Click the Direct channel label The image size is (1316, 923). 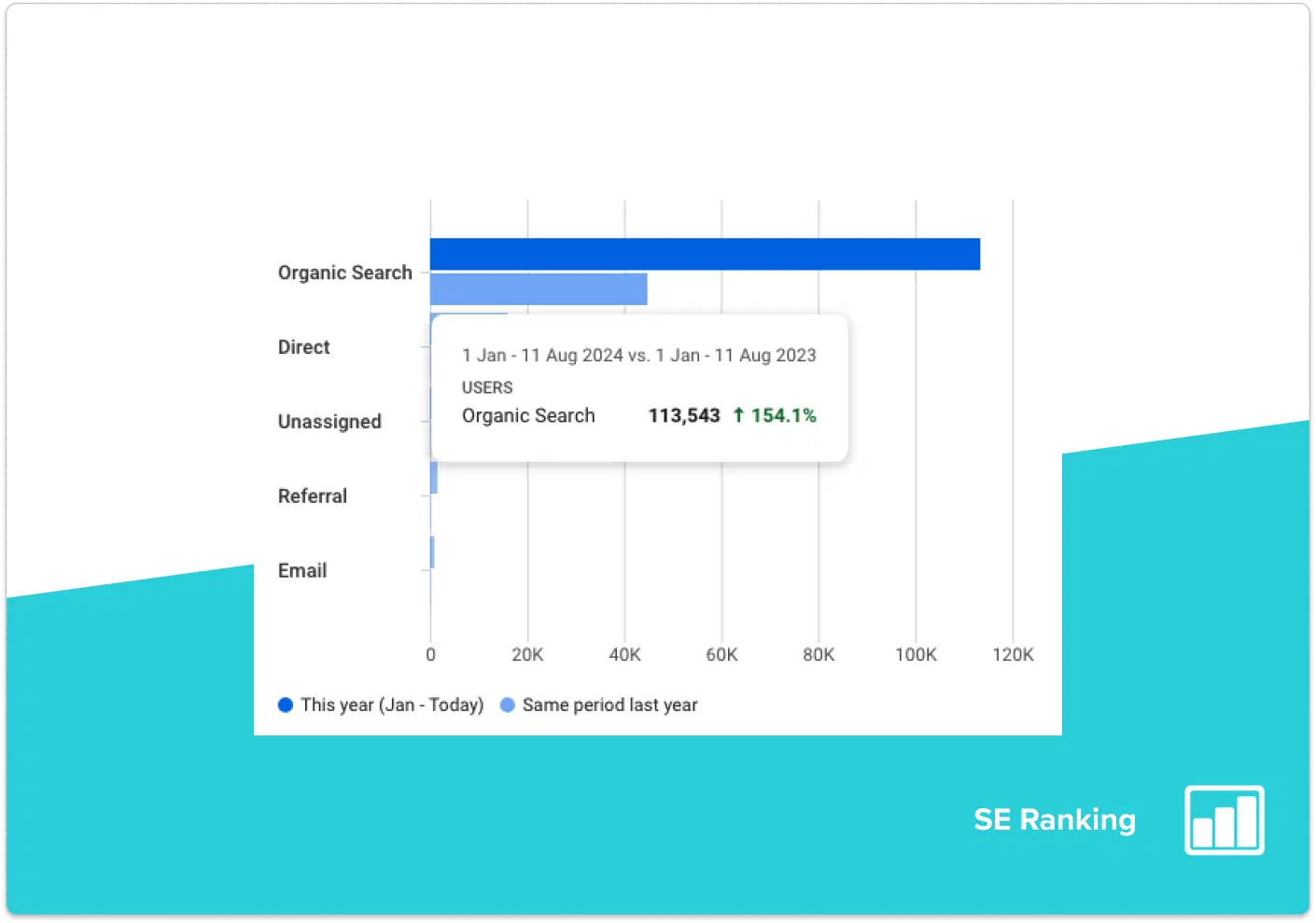pos(303,347)
